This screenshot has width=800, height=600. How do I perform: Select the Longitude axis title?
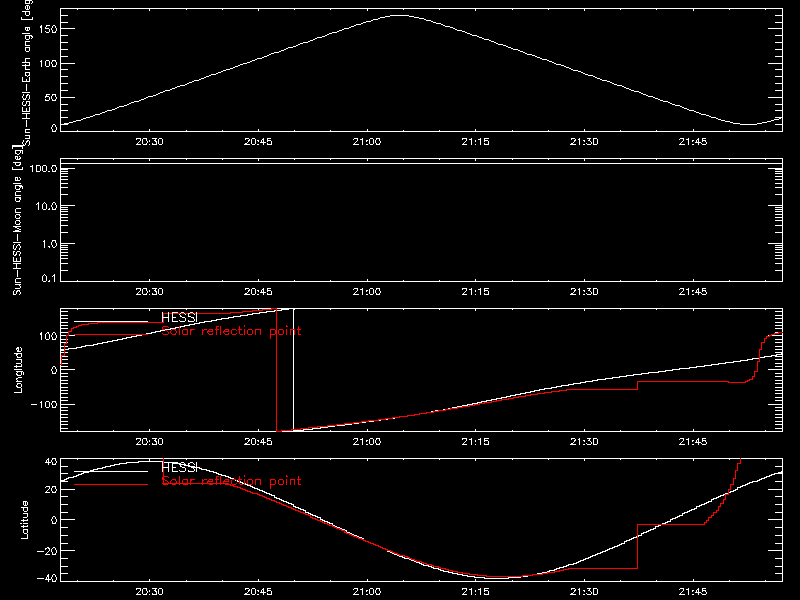[x=18, y=370]
